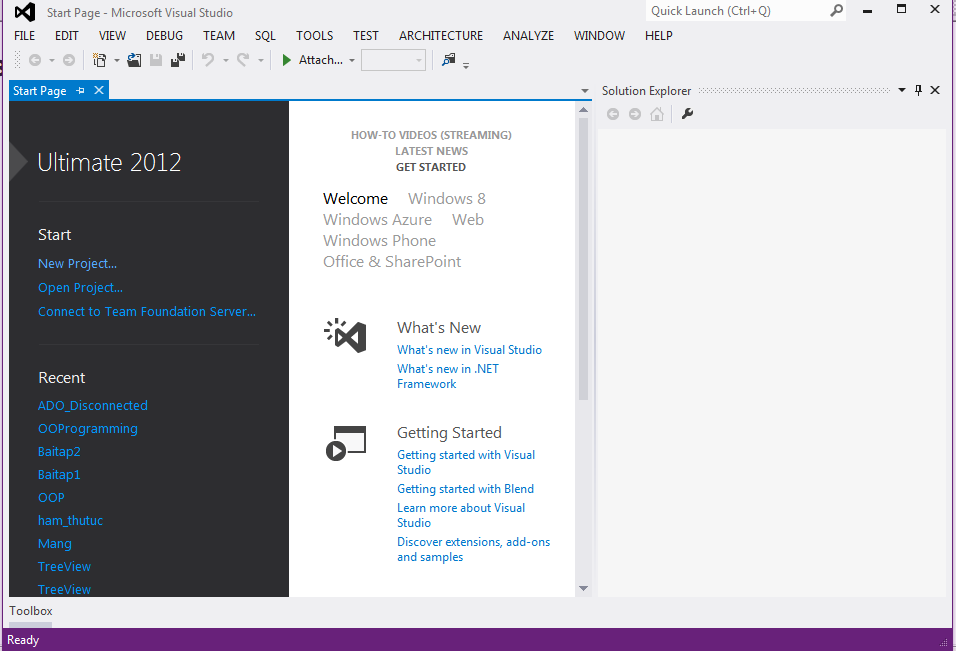Screen dimensions: 956x651
Task: Click the Find in Files toolbar icon
Action: click(449, 59)
